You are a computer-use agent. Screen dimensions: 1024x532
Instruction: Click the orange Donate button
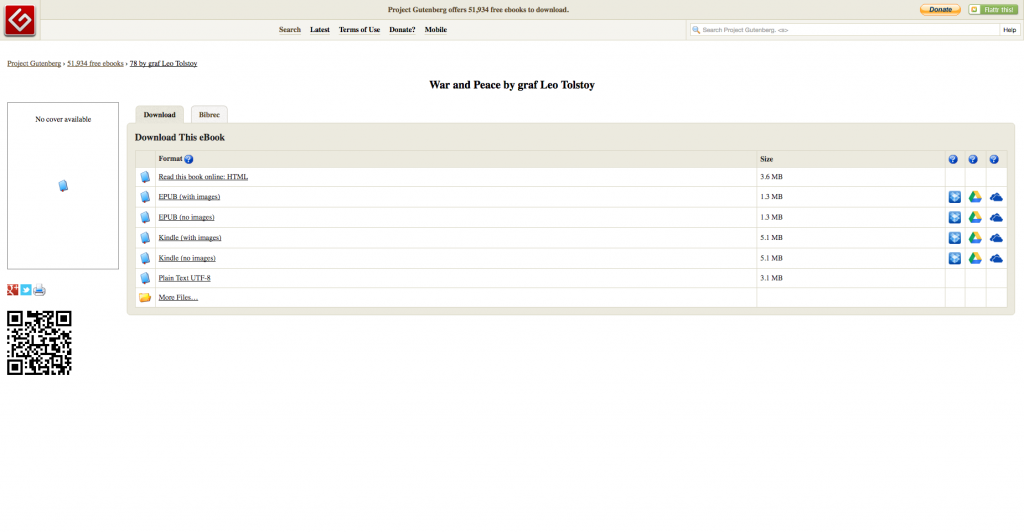[x=940, y=10]
